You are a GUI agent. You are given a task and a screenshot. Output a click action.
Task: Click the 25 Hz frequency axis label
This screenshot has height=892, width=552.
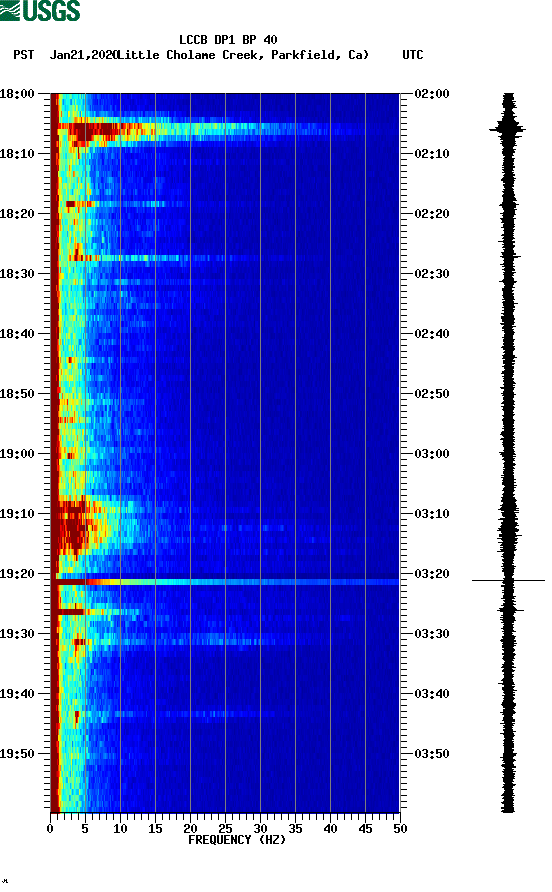[x=225, y=829]
